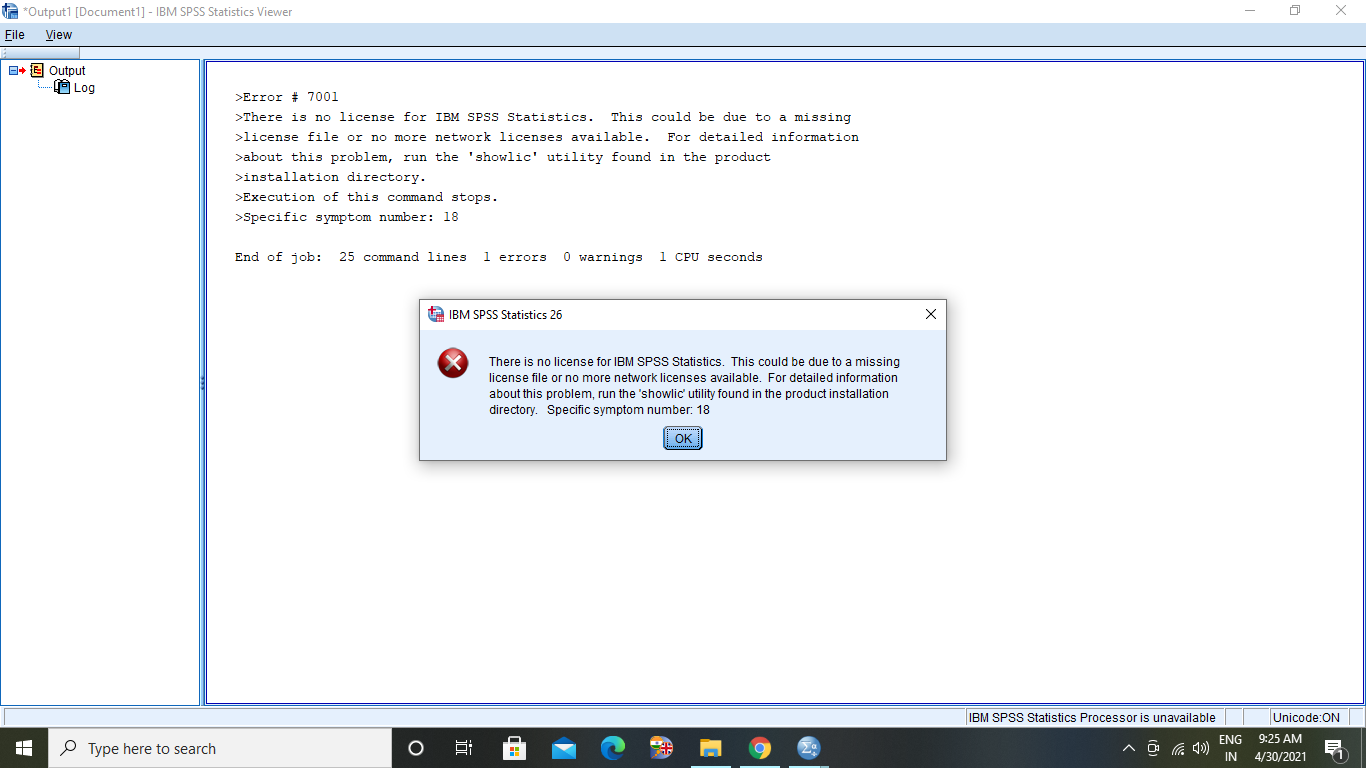Open Mail app from the taskbar

click(x=564, y=748)
